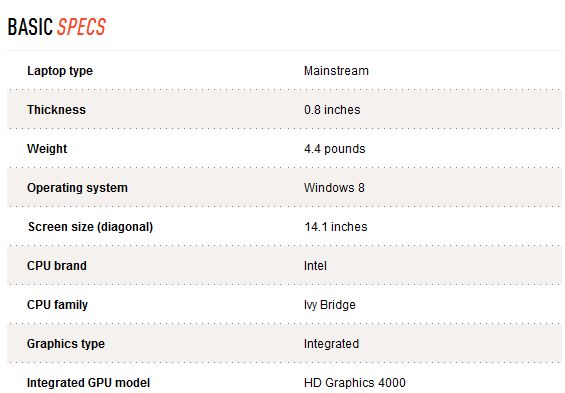This screenshot has height=393, width=565.
Task: Click the Mainstream value
Action: [336, 71]
